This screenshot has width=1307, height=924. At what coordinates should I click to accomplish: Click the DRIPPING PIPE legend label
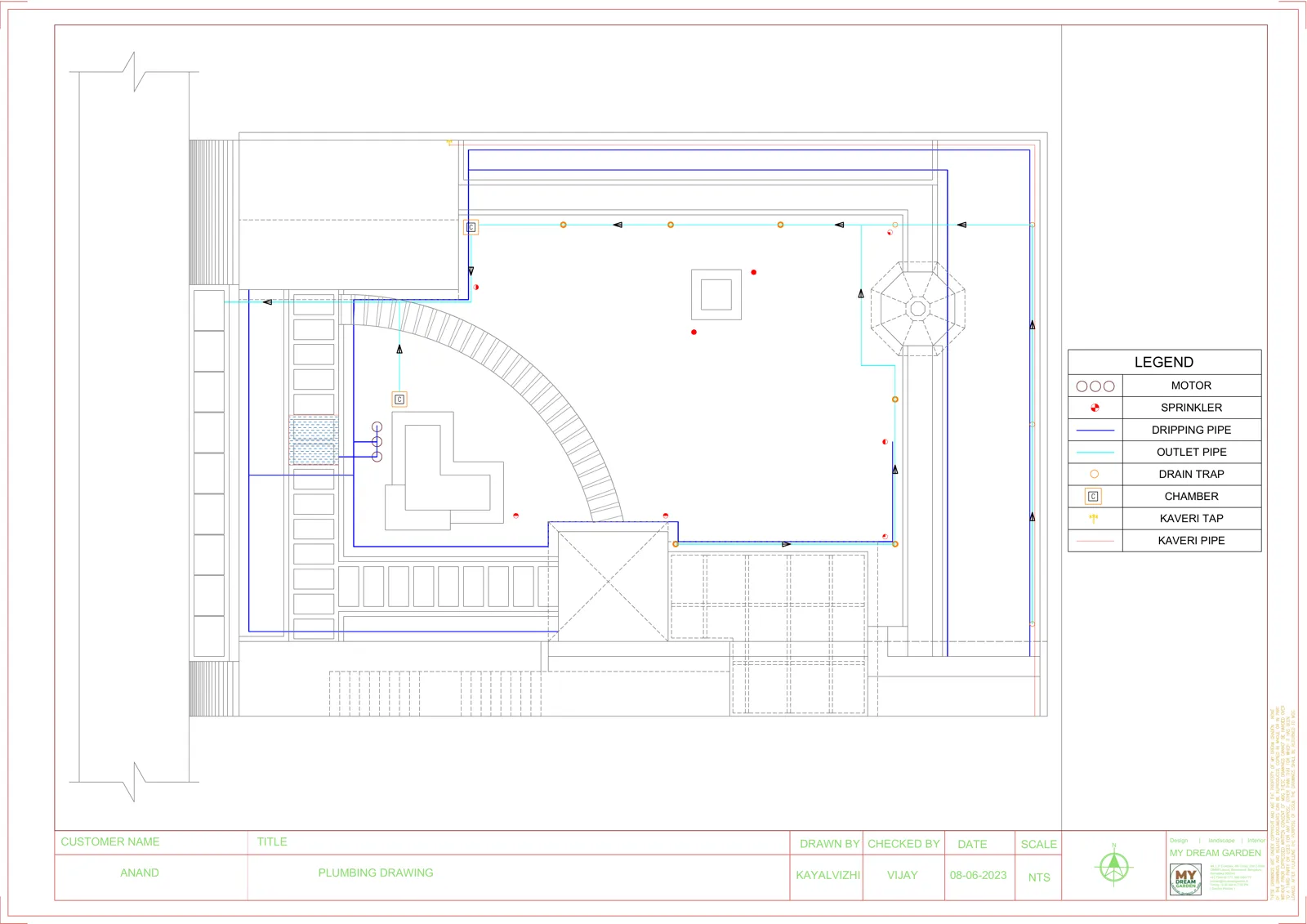coord(1191,430)
